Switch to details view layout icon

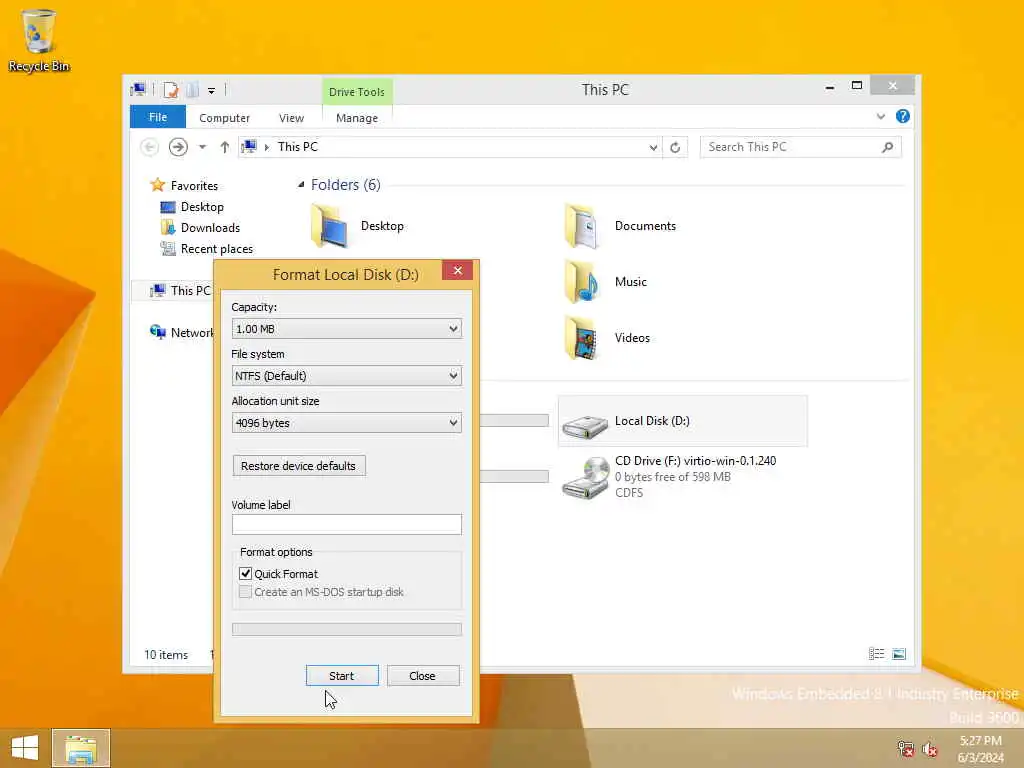point(876,654)
